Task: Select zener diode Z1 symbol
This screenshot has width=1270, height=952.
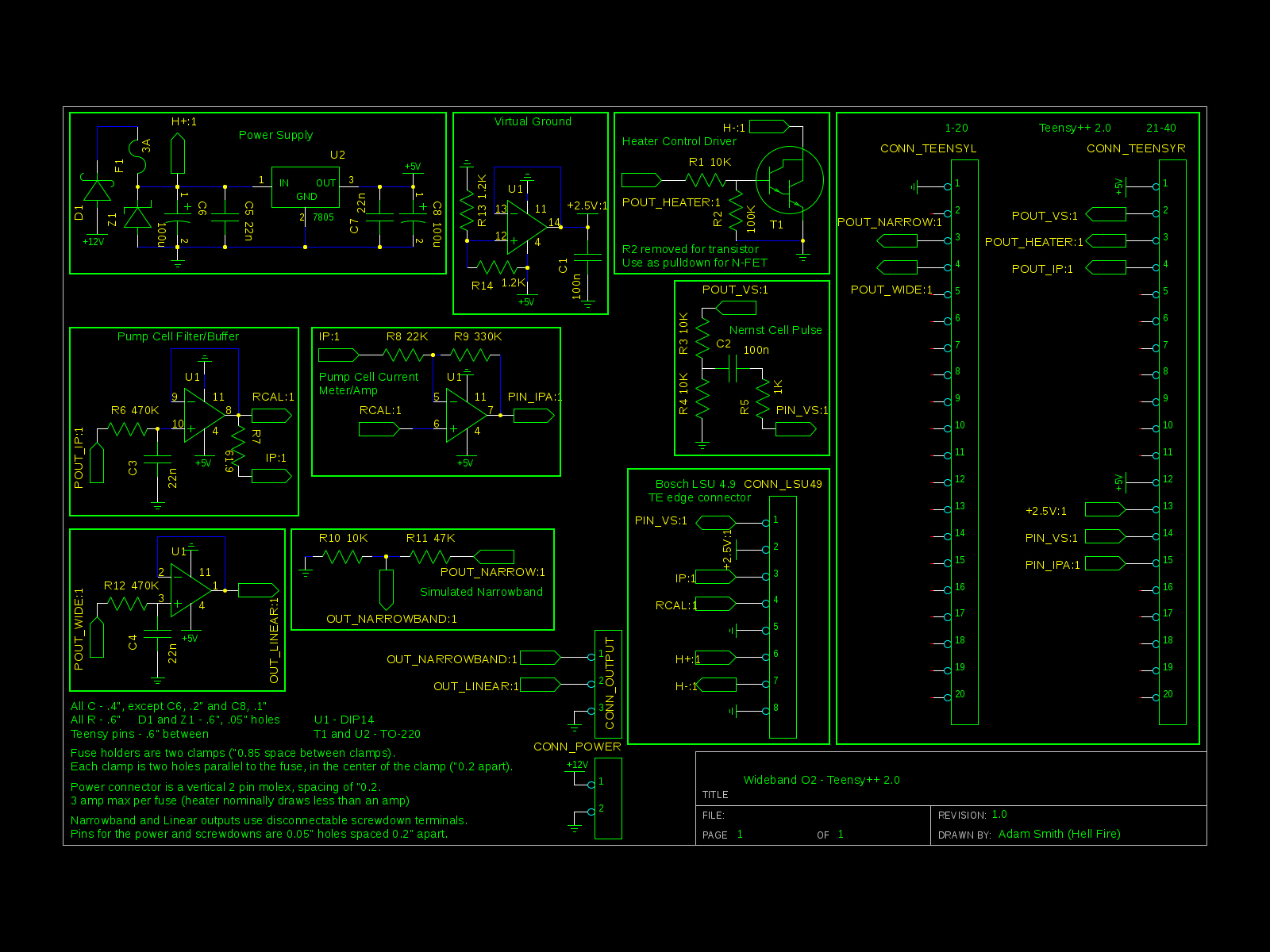Action: (138, 217)
